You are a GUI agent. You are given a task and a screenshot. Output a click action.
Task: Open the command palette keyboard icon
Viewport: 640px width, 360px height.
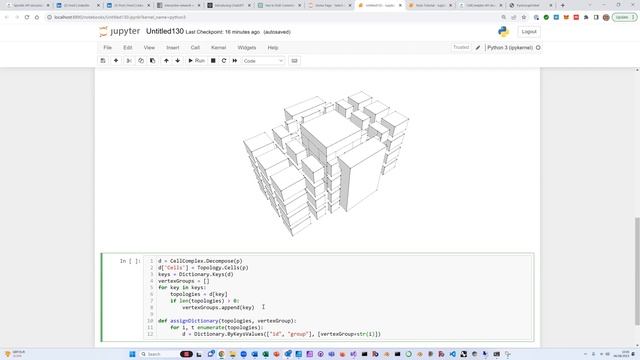tap(294, 61)
